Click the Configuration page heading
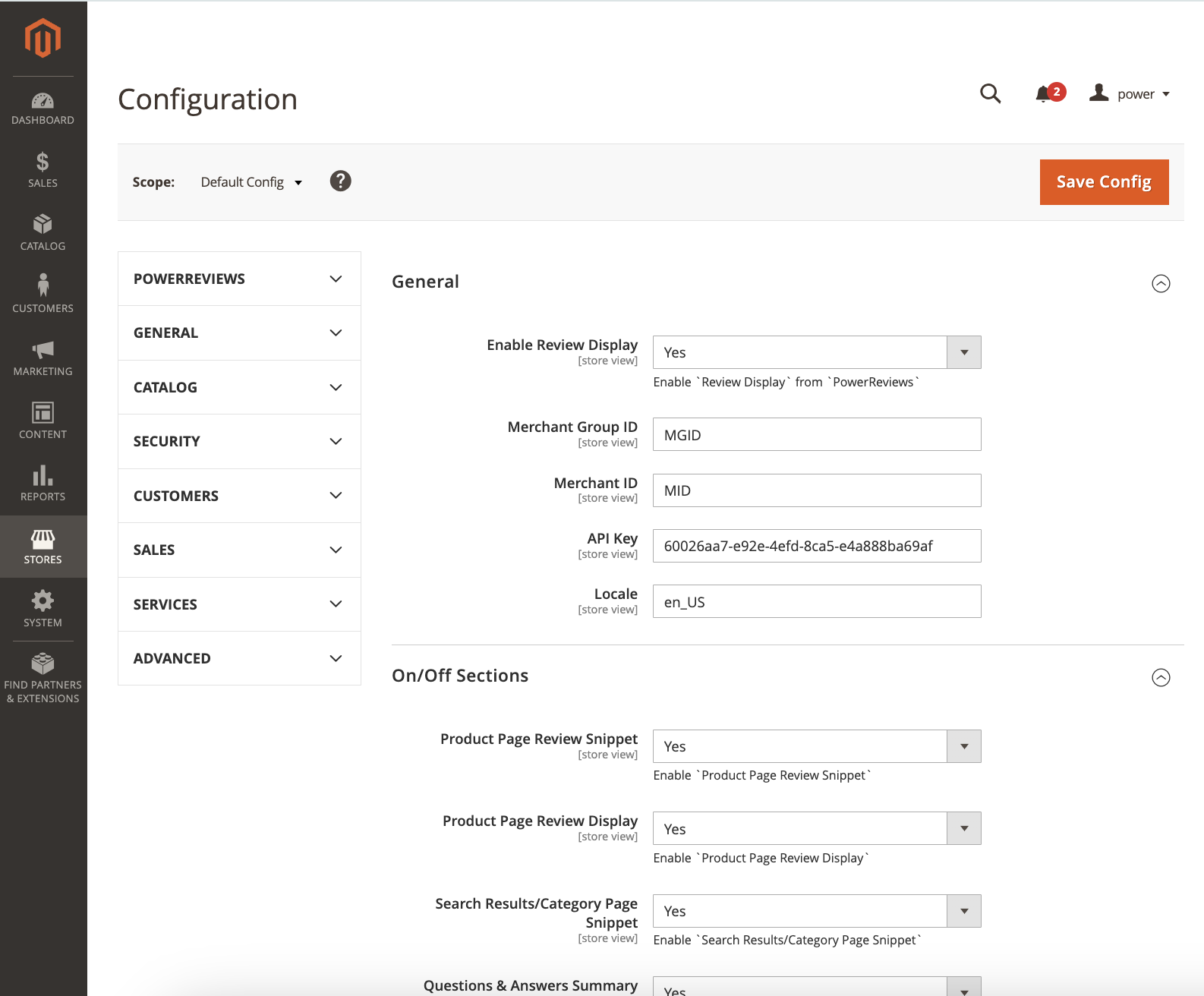 207,99
